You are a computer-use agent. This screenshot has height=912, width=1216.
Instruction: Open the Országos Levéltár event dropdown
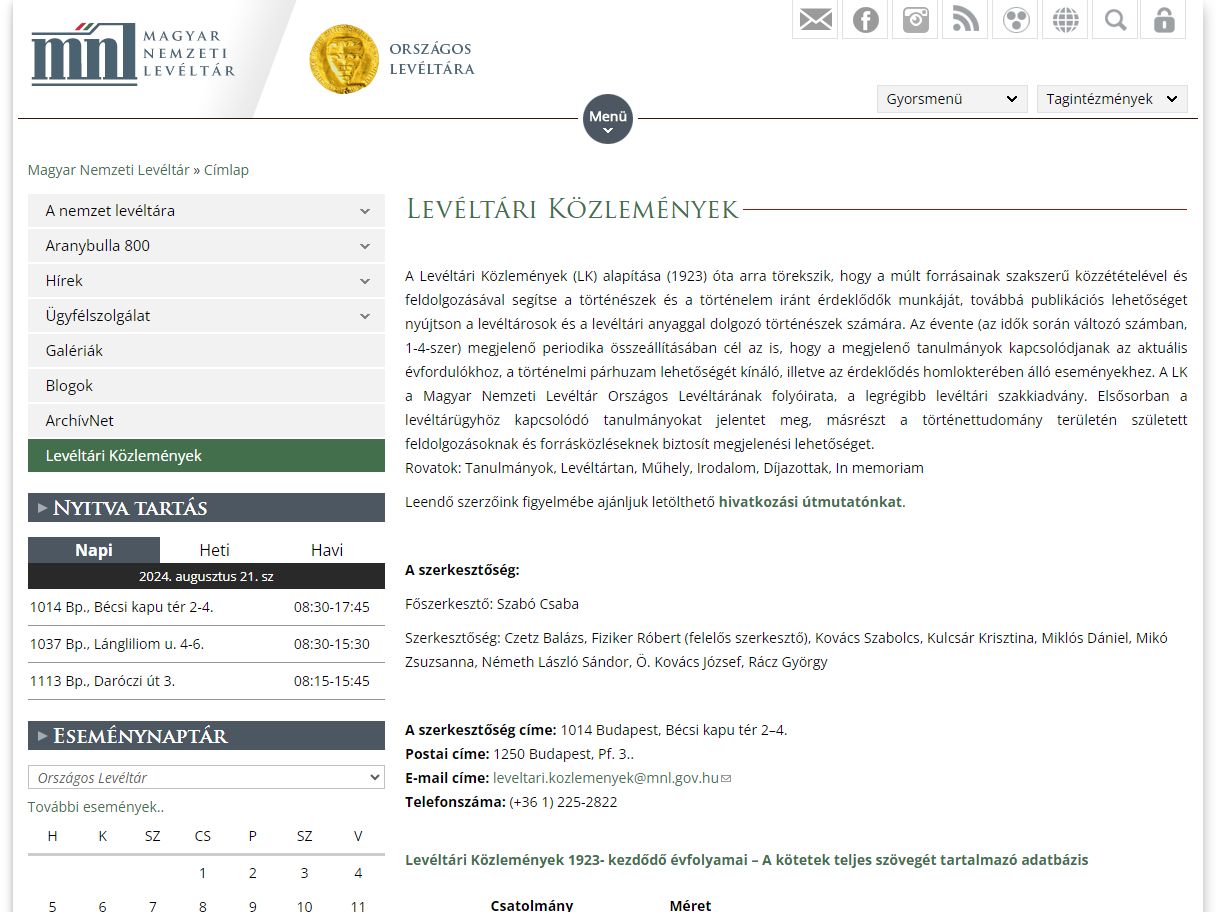206,777
